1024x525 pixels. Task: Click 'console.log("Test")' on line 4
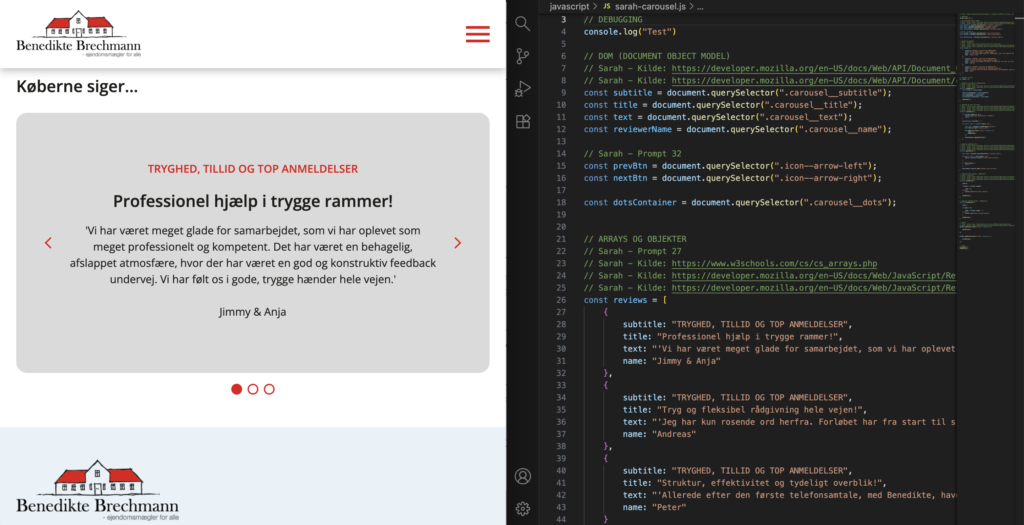pos(630,32)
